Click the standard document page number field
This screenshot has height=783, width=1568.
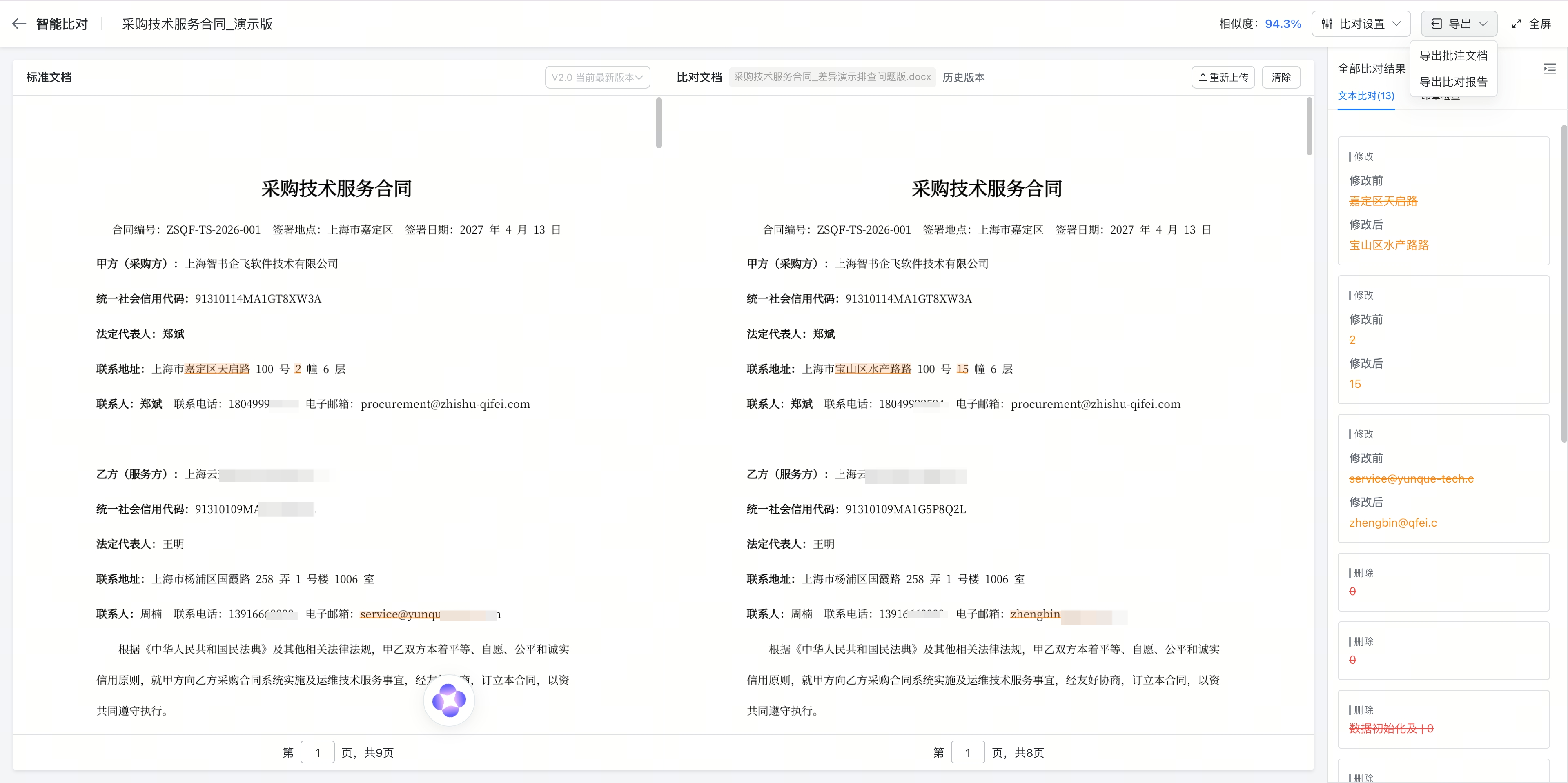(x=317, y=752)
